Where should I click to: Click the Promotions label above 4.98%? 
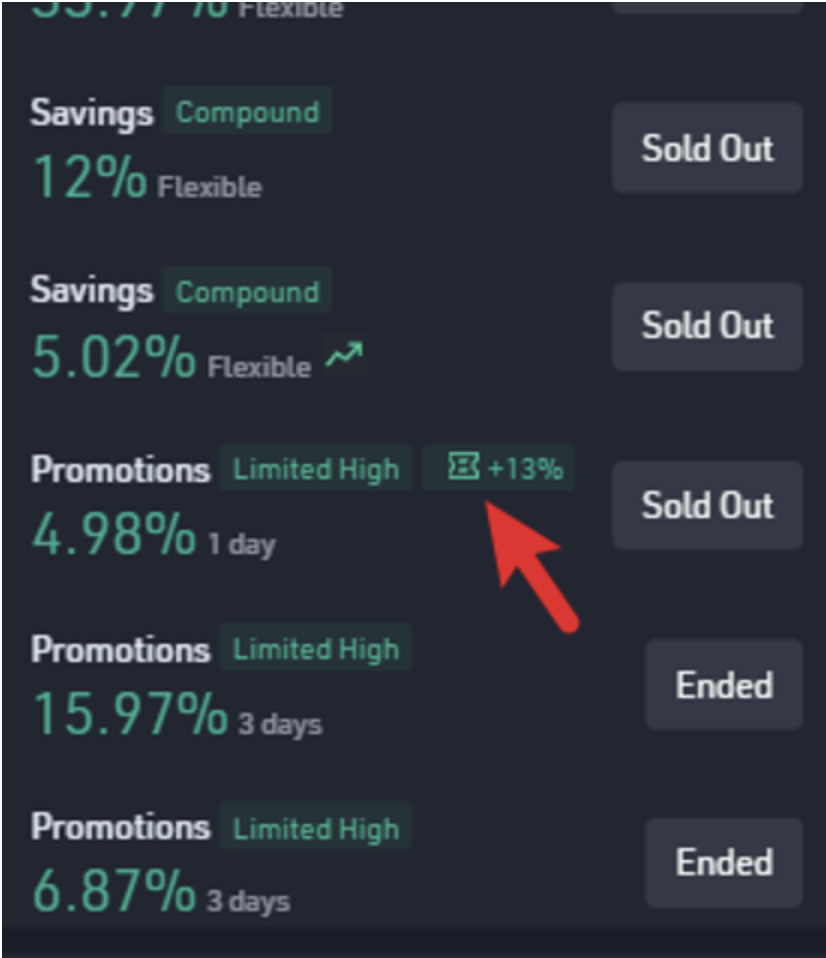point(120,469)
